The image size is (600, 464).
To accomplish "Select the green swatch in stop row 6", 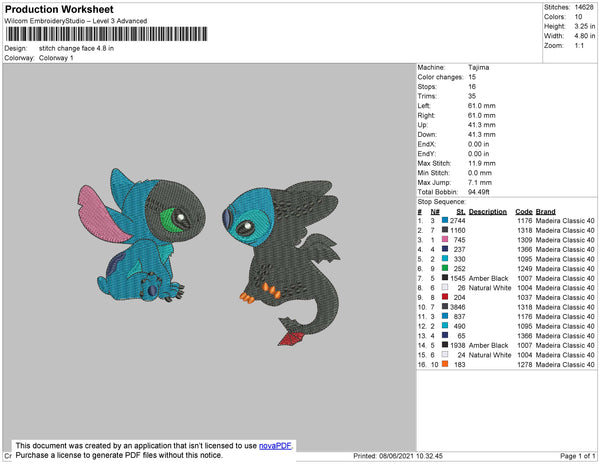I will (x=445, y=268).
